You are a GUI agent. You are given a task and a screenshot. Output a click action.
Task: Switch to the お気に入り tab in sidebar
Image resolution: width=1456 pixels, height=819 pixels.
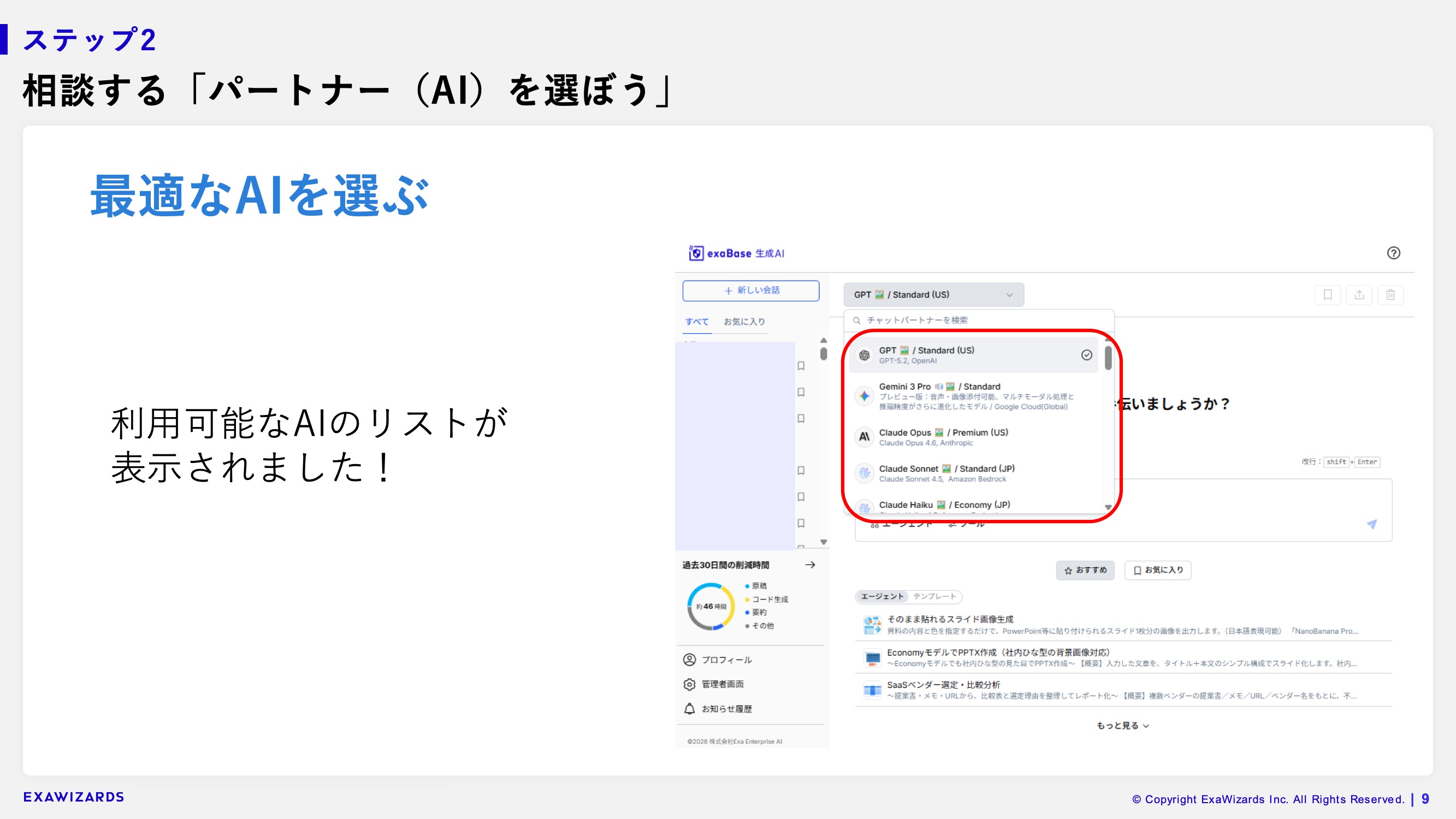click(x=744, y=322)
